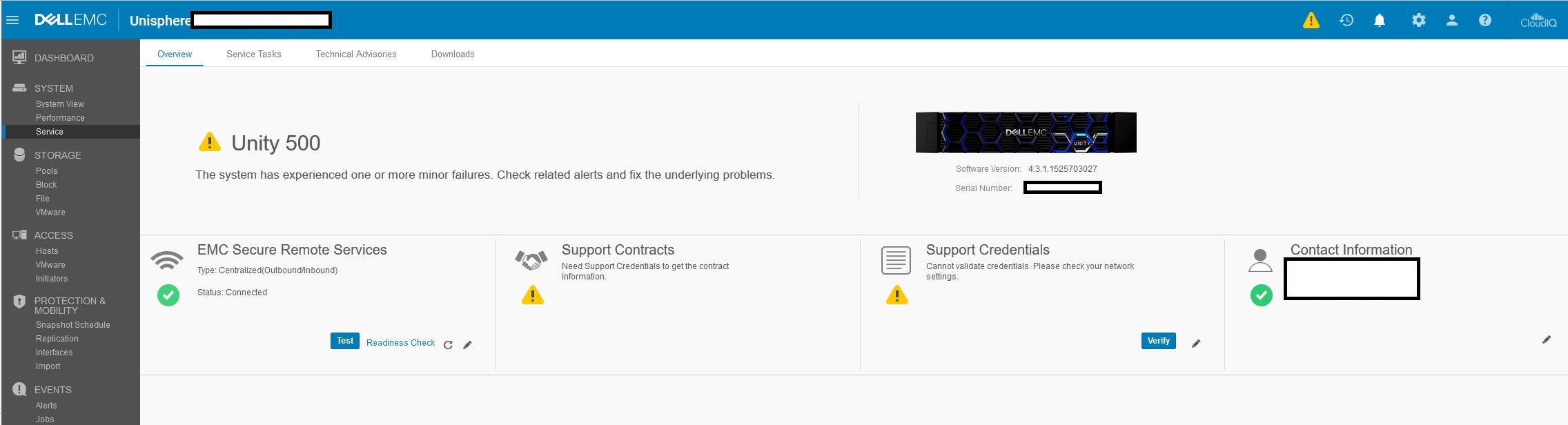Click the Contact Information person icon

coord(1260,260)
